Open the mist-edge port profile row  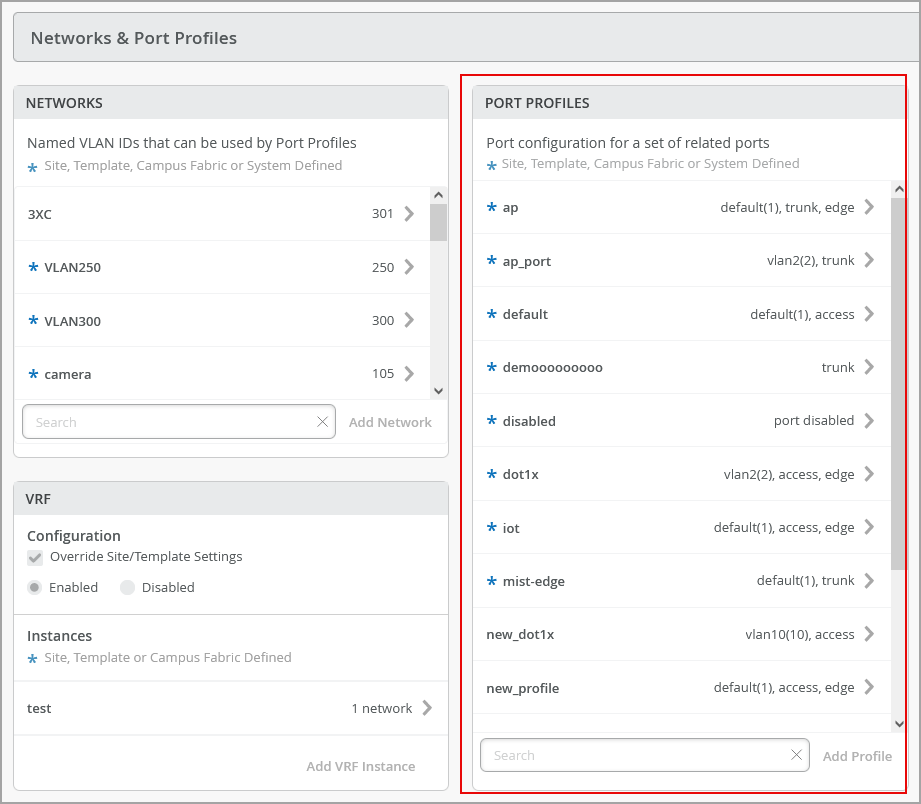click(x=680, y=581)
